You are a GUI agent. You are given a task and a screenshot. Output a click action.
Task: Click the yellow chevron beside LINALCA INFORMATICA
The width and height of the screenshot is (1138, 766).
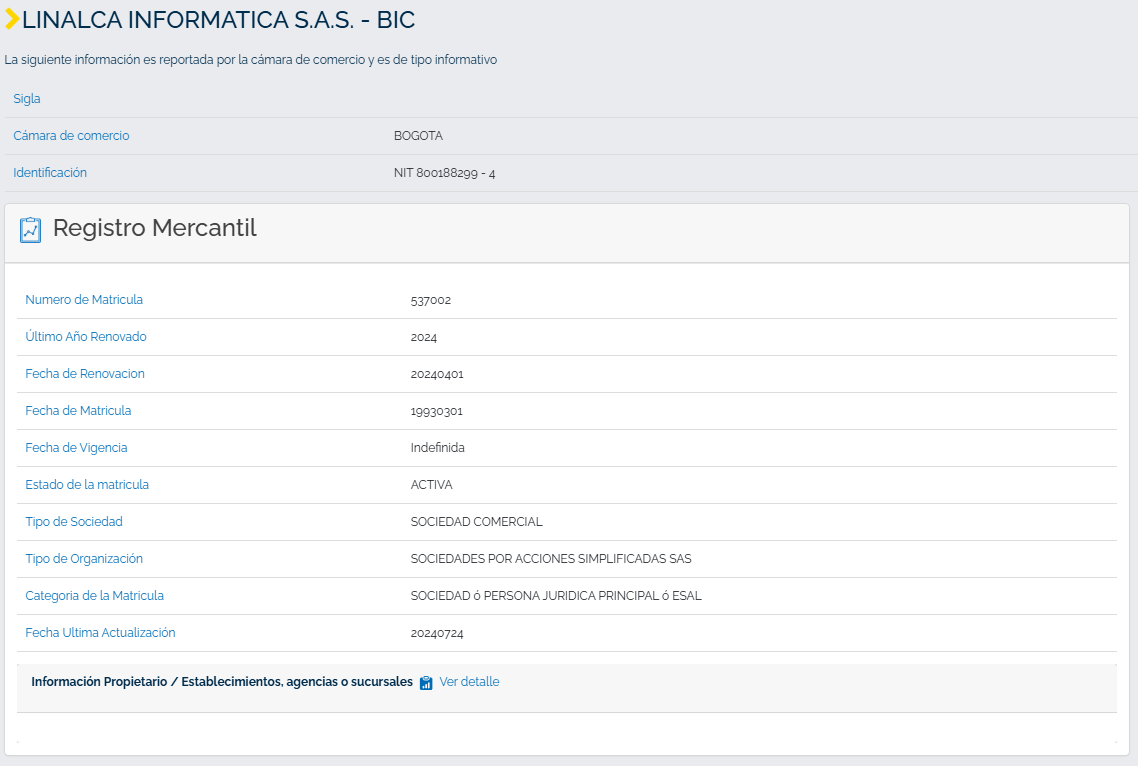pos(12,19)
